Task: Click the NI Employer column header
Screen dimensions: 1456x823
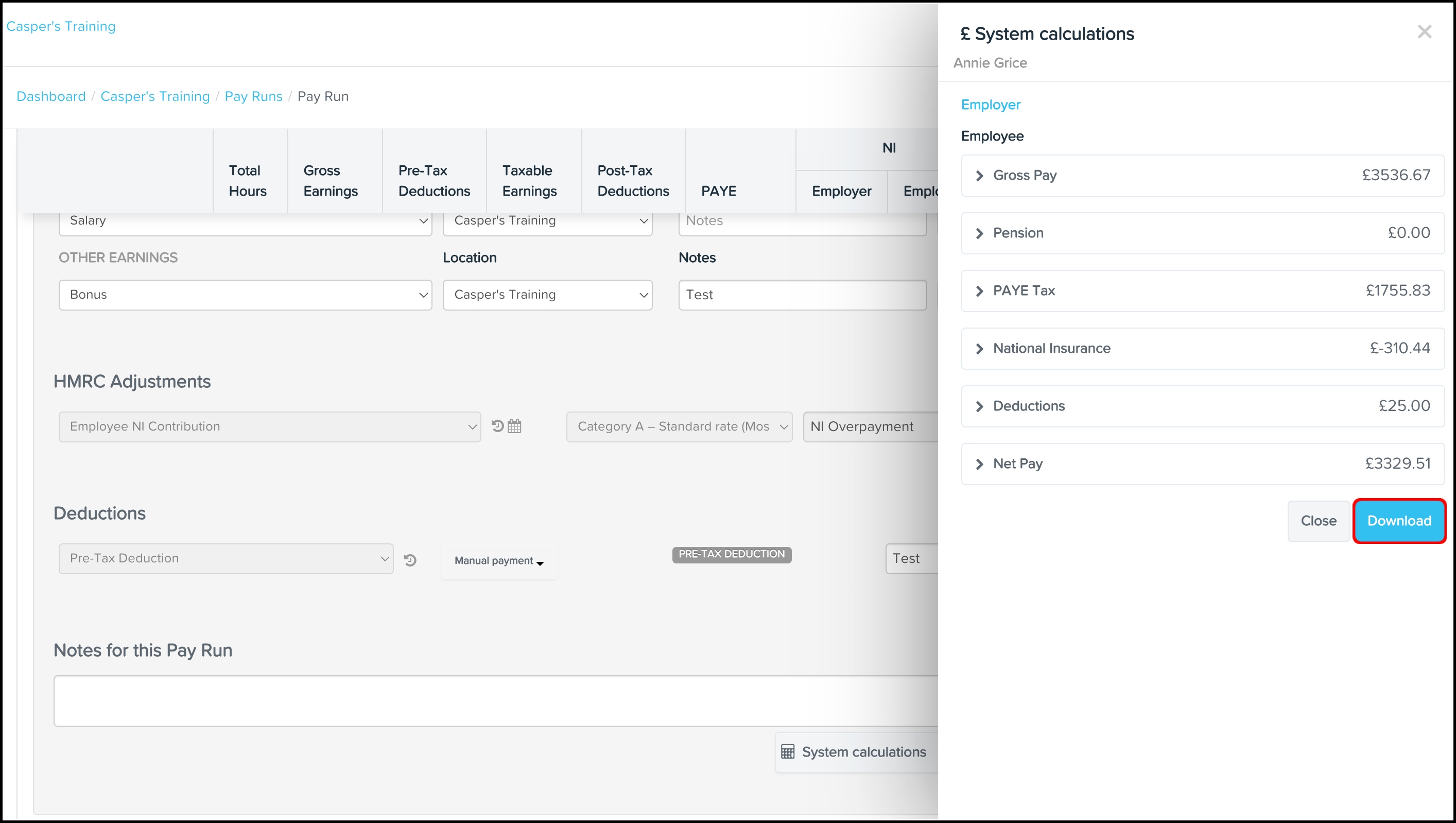Action: (x=841, y=191)
